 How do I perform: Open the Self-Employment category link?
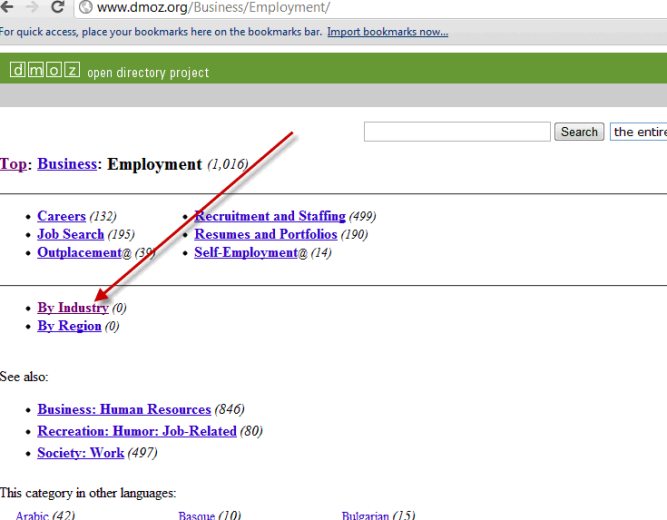point(245,253)
